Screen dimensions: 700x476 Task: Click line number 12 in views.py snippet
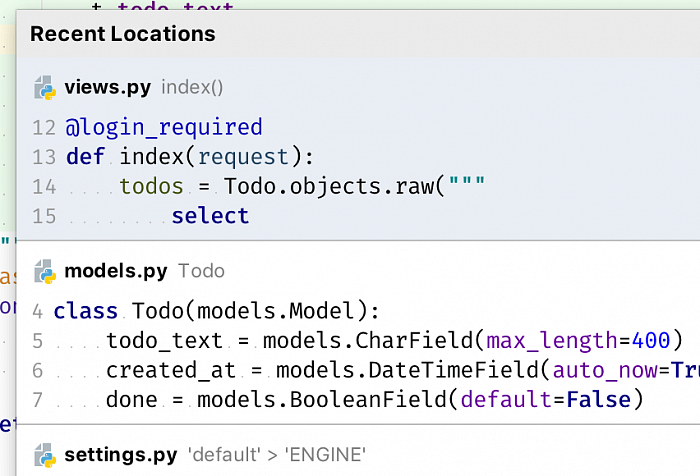point(44,128)
